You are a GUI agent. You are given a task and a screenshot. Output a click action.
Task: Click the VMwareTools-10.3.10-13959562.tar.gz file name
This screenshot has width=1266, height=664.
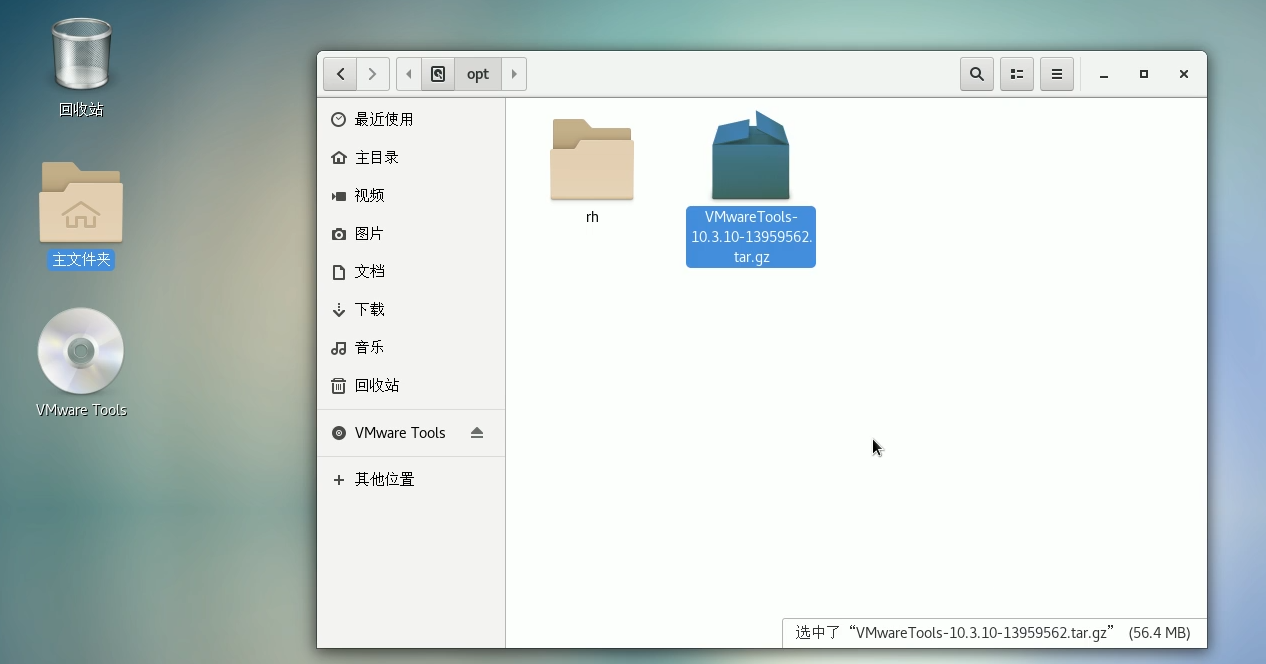(751, 237)
